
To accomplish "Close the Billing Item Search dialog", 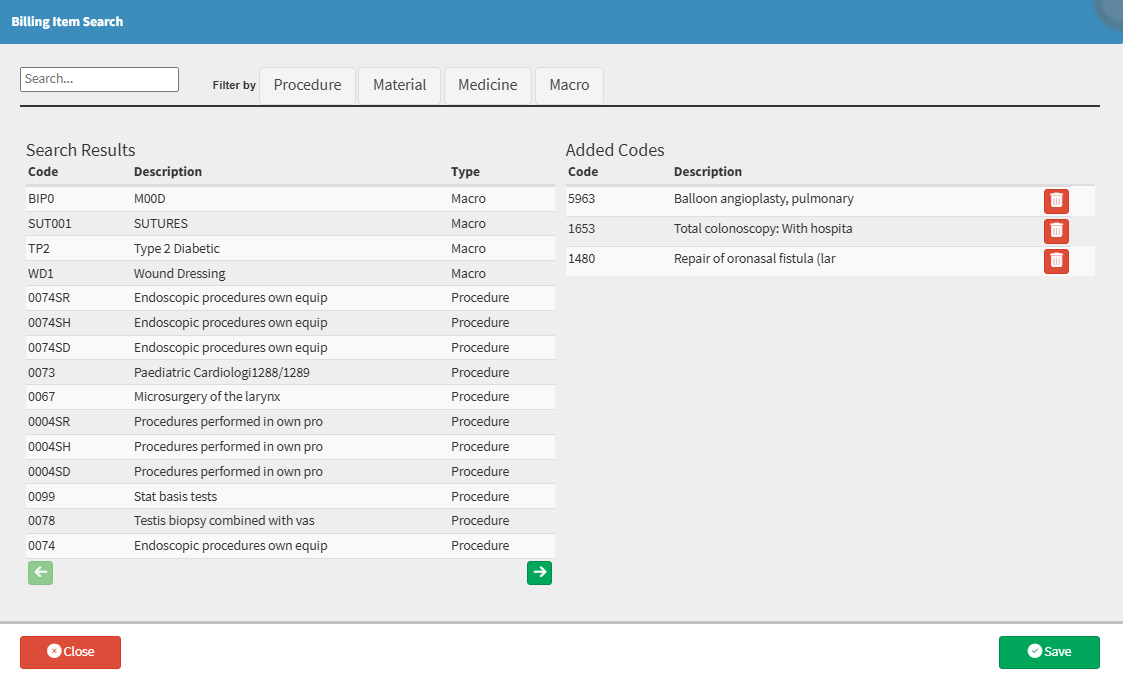I will pos(70,652).
